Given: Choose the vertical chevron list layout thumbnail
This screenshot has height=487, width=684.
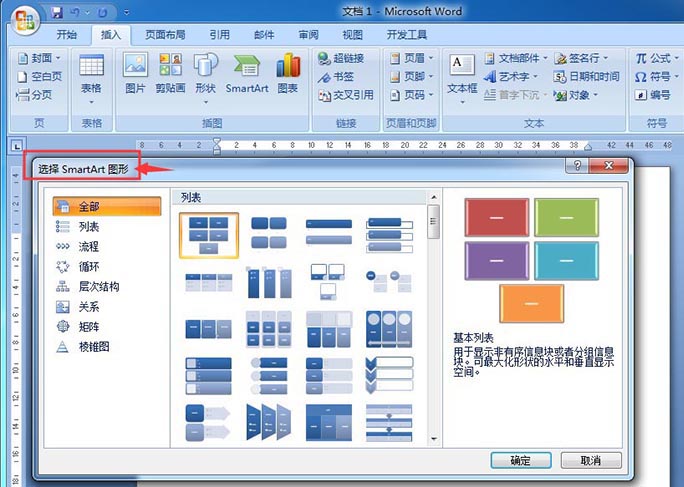Looking at the screenshot, I should [x=389, y=375].
